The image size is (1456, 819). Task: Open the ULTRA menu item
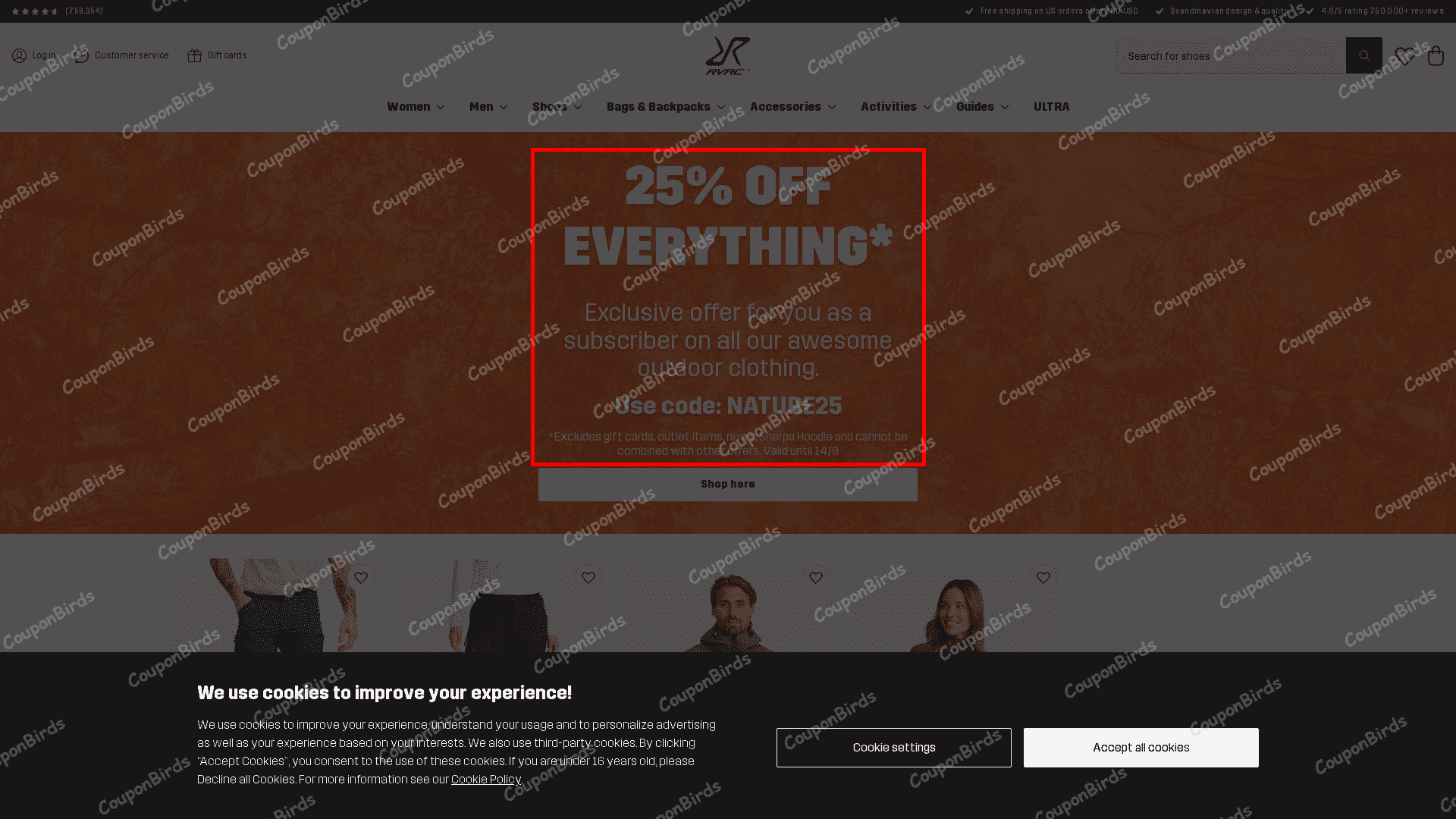[x=1051, y=107]
